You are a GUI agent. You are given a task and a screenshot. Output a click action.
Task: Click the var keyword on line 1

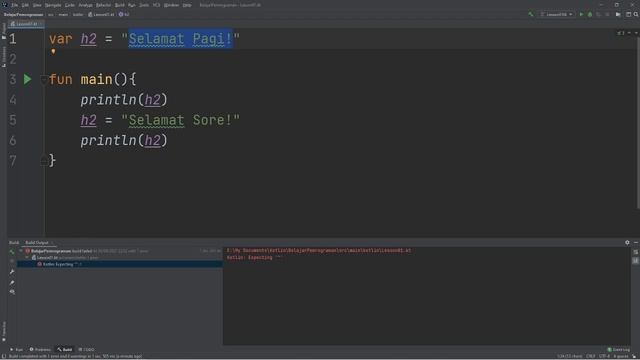coord(60,39)
